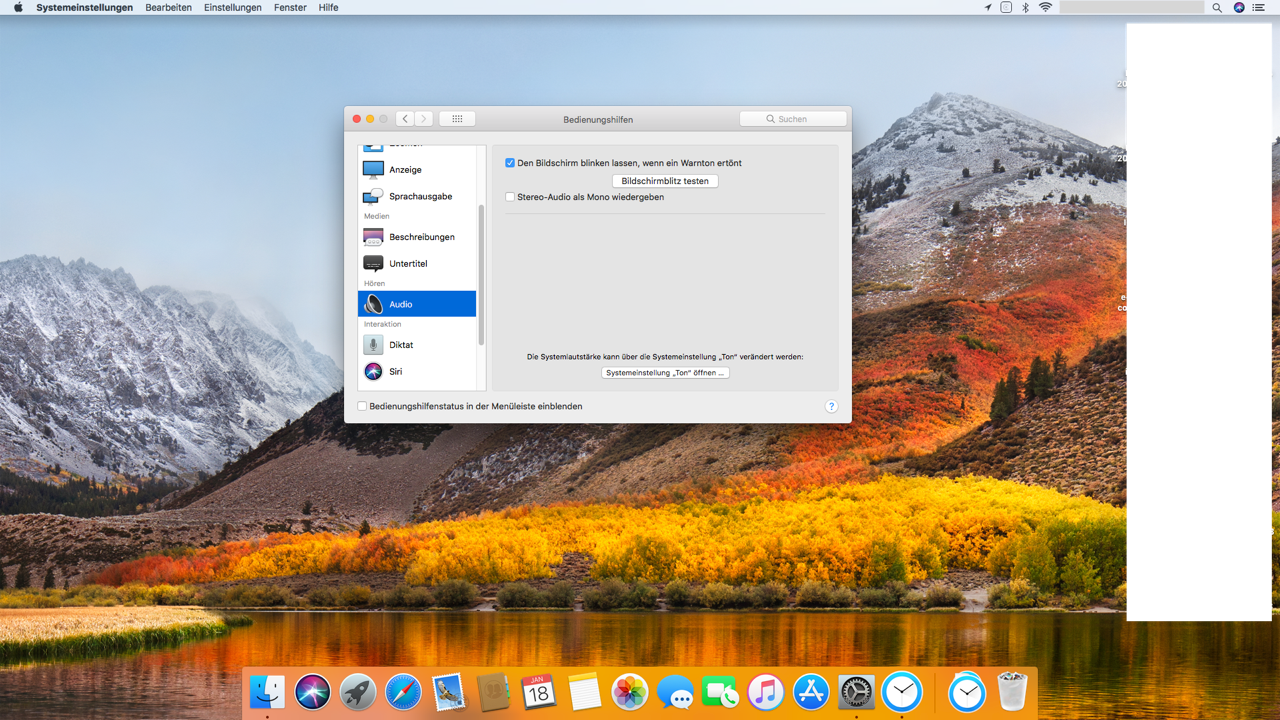Screen dimensions: 1280x720
Task: Open Safari from the Dock
Action: click(x=403, y=692)
